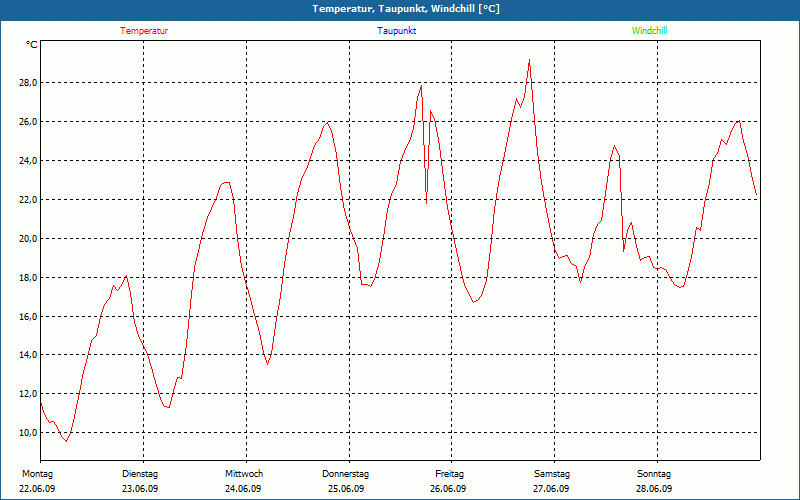Click the 27.06.09 date label
The width and height of the screenshot is (800, 500).
pos(551,489)
